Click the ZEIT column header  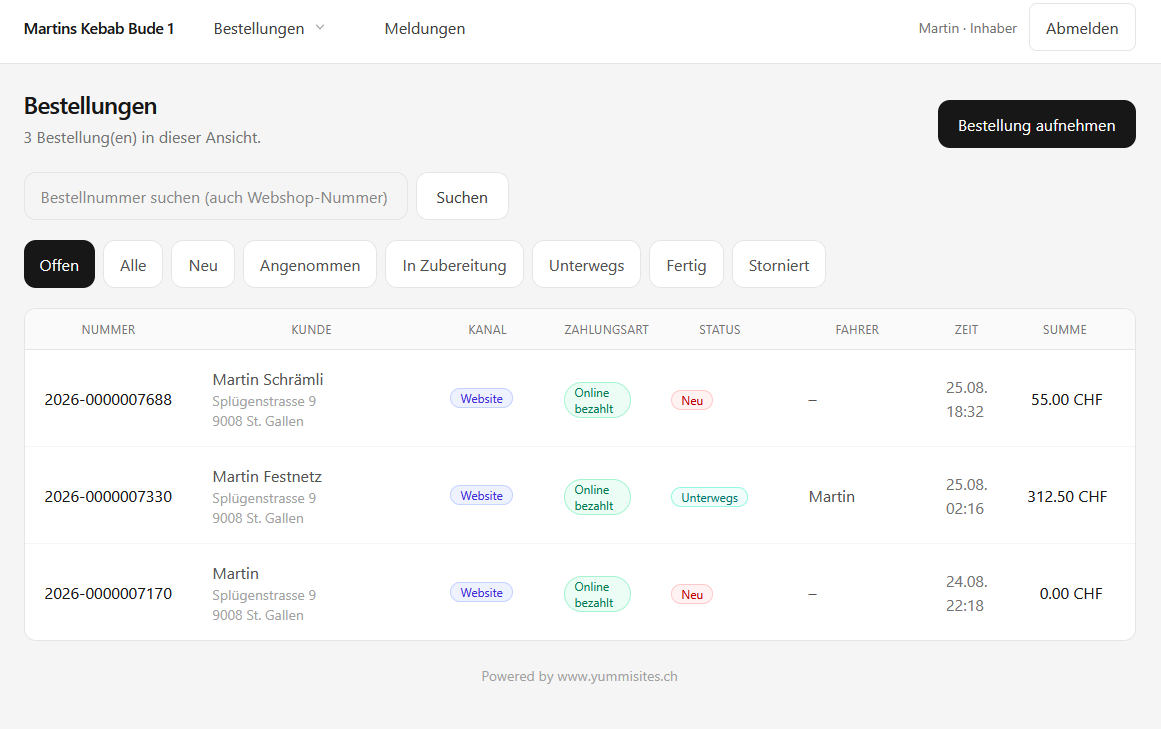pyautogui.click(x=966, y=330)
